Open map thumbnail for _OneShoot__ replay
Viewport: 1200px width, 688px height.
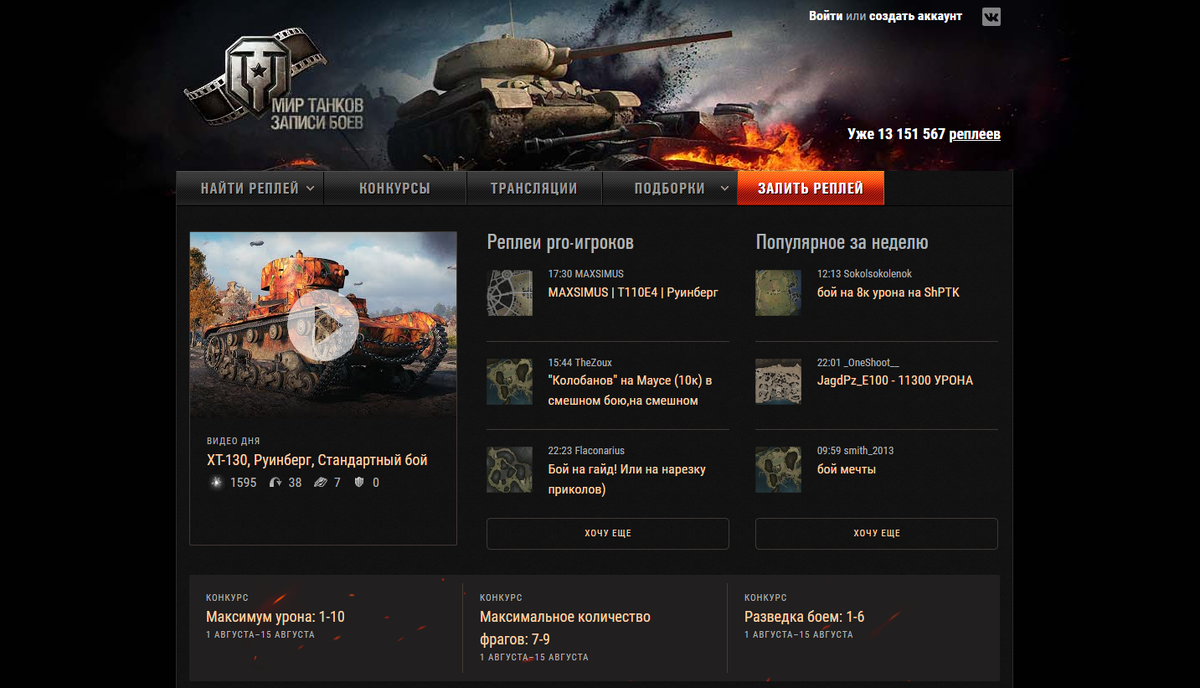[778, 381]
